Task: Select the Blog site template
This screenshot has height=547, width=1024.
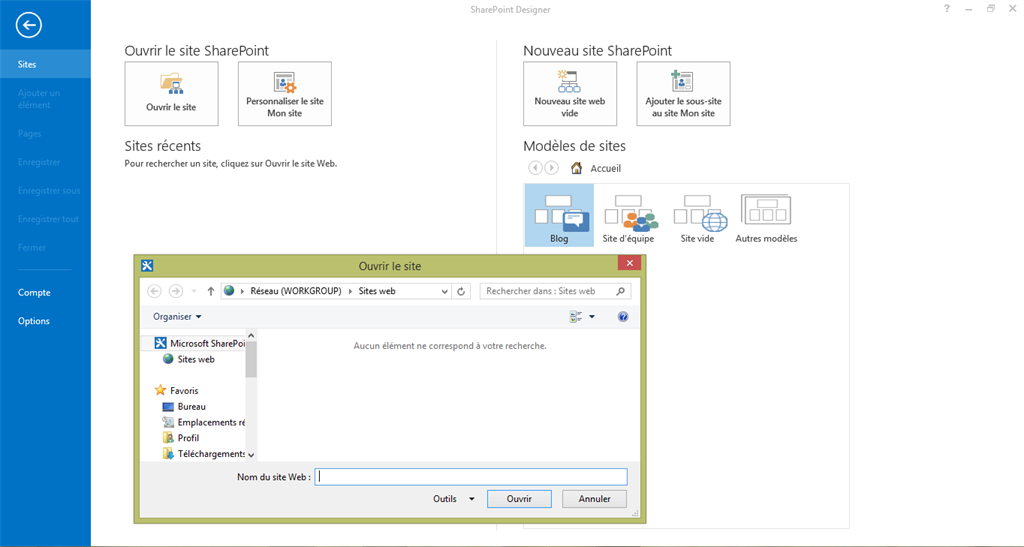Action: [x=559, y=215]
